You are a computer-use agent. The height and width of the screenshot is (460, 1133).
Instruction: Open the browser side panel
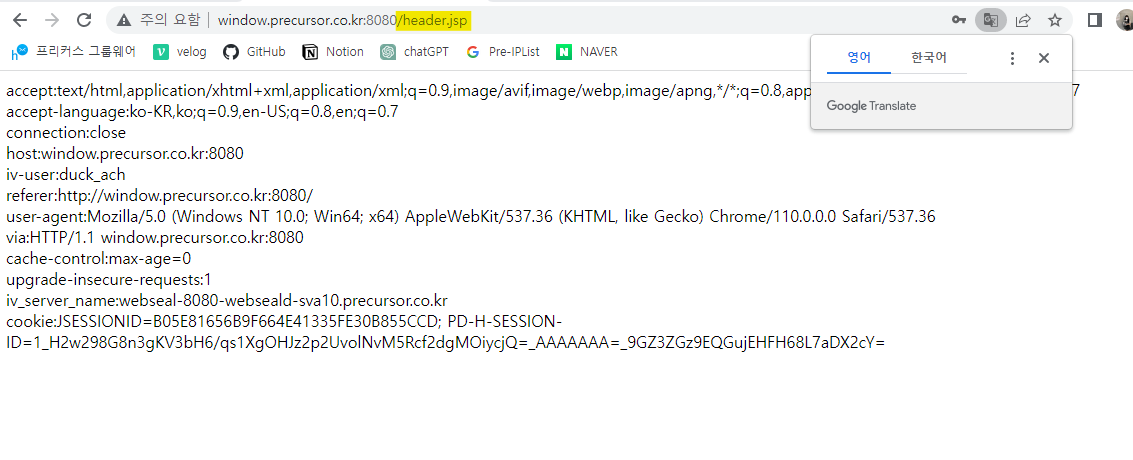[x=1095, y=20]
